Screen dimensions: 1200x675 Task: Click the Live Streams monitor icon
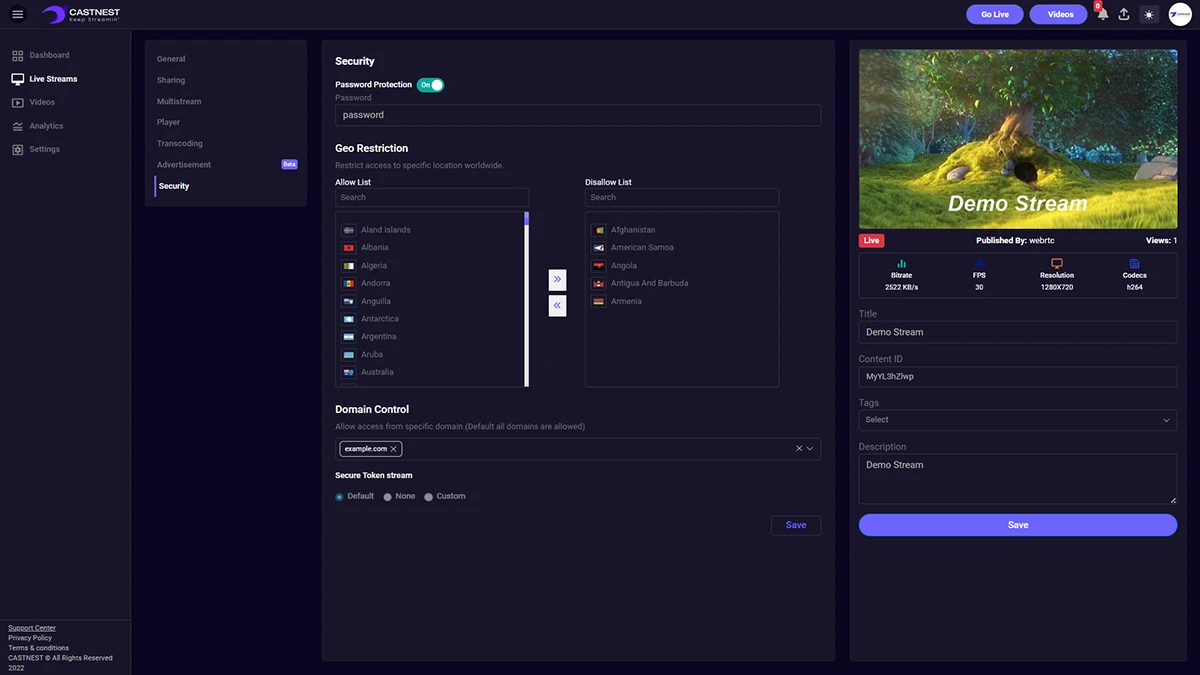click(x=18, y=79)
